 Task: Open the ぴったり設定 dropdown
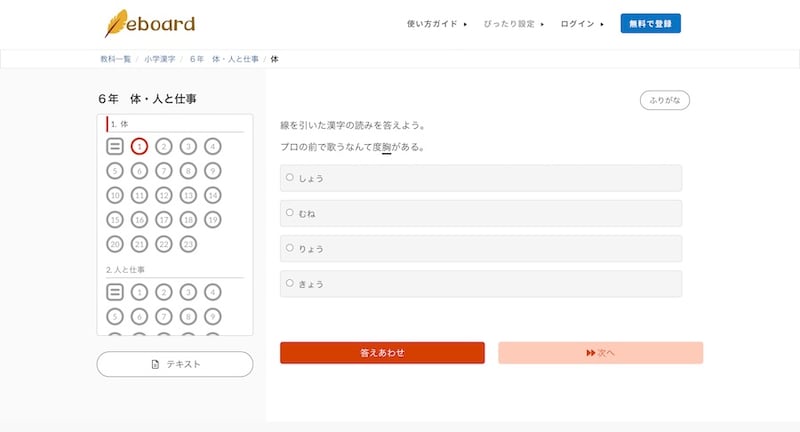[x=514, y=24]
